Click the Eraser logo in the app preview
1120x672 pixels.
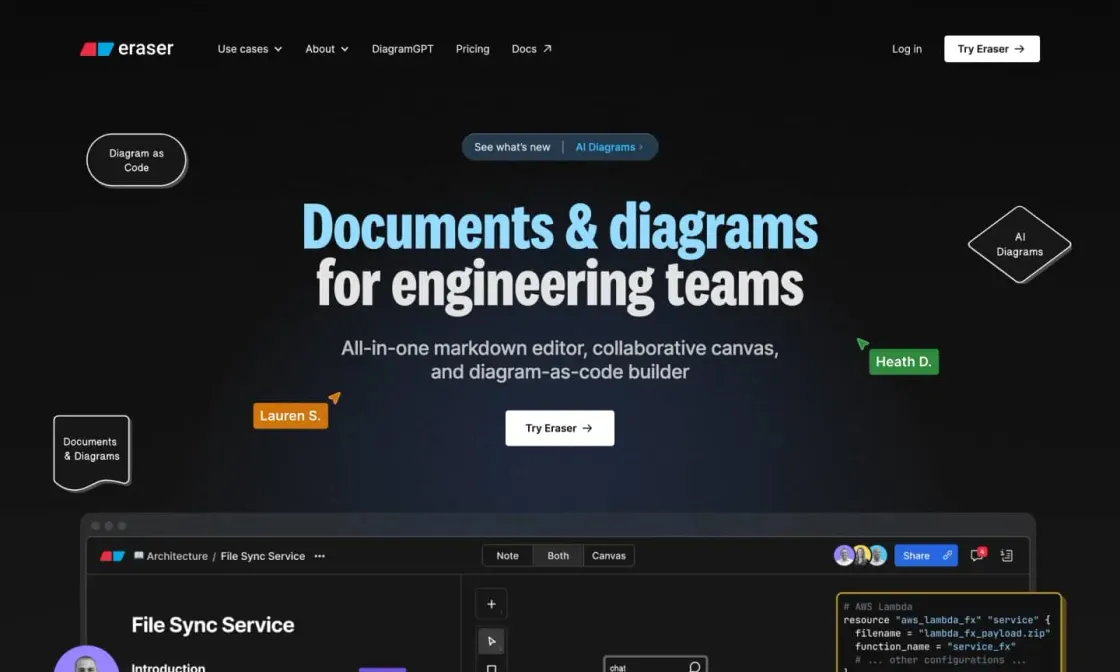(x=112, y=556)
